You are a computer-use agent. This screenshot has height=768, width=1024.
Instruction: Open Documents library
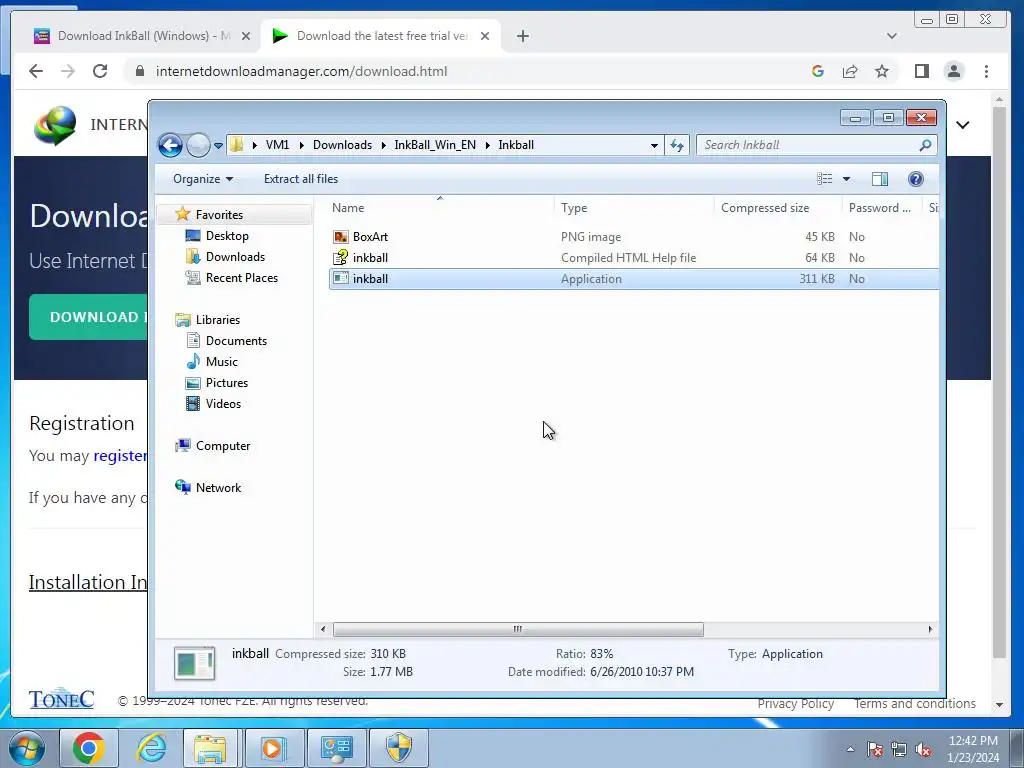(236, 341)
